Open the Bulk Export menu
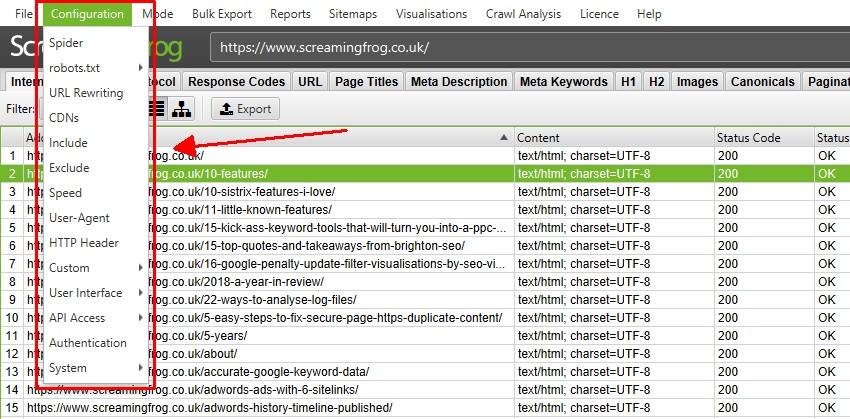Image resolution: width=850 pixels, height=419 pixels. coord(222,14)
